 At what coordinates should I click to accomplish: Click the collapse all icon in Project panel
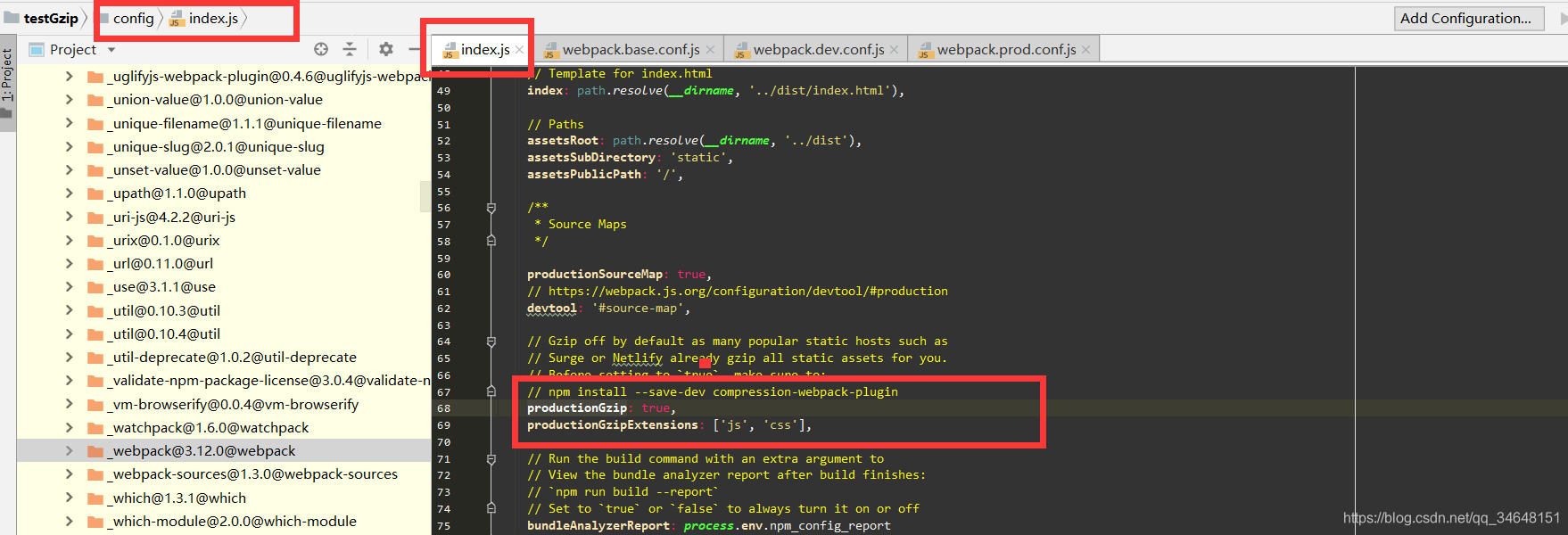[350, 49]
